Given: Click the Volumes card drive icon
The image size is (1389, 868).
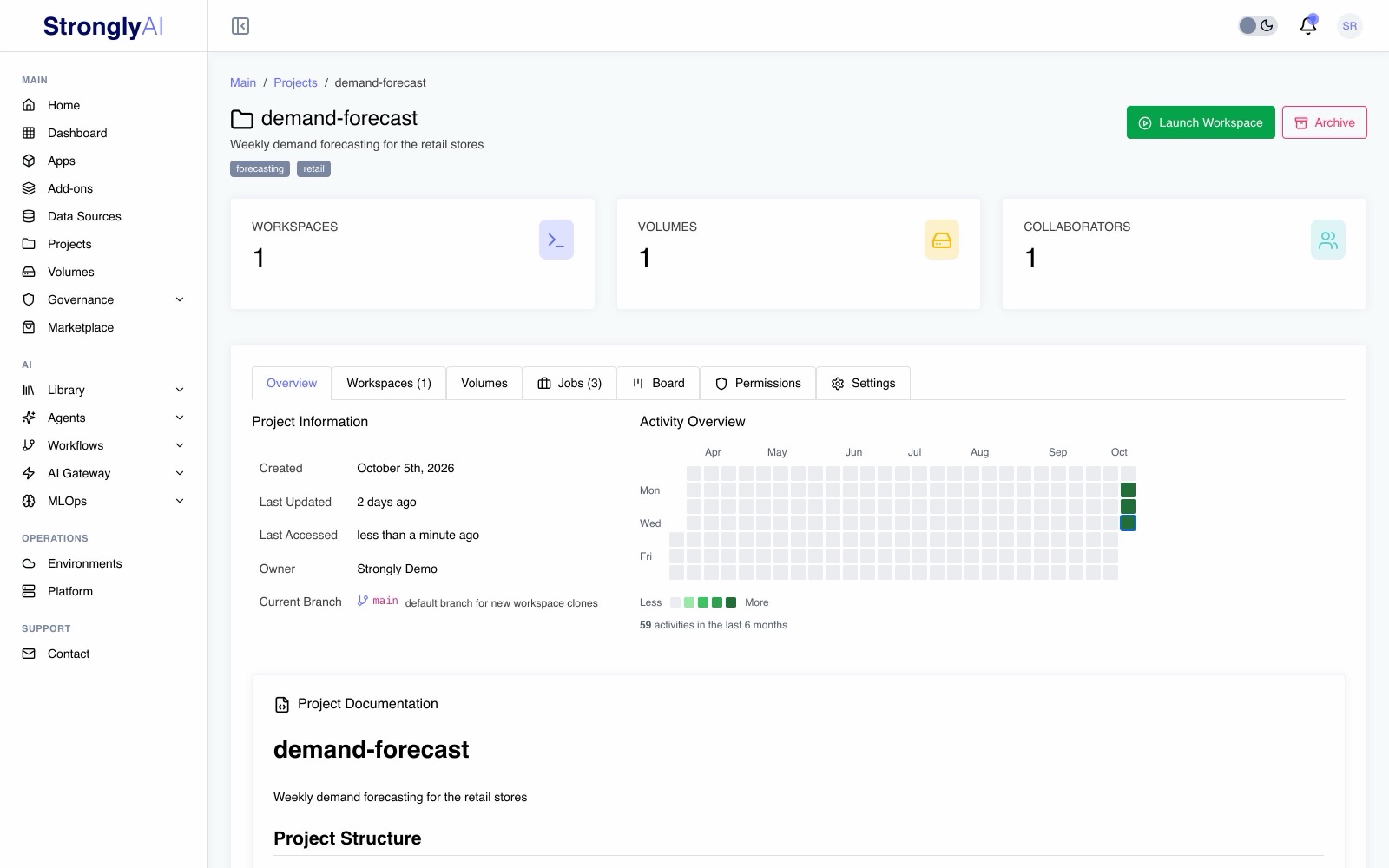Looking at the screenshot, I should 942,240.
